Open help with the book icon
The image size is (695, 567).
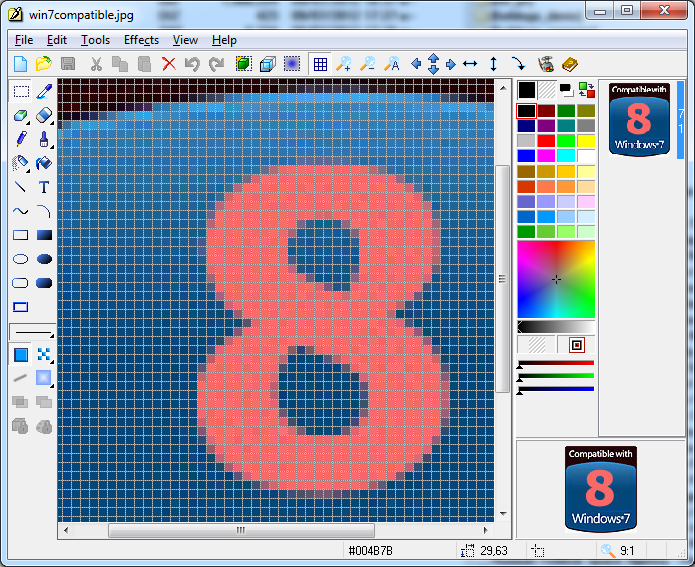click(570, 64)
